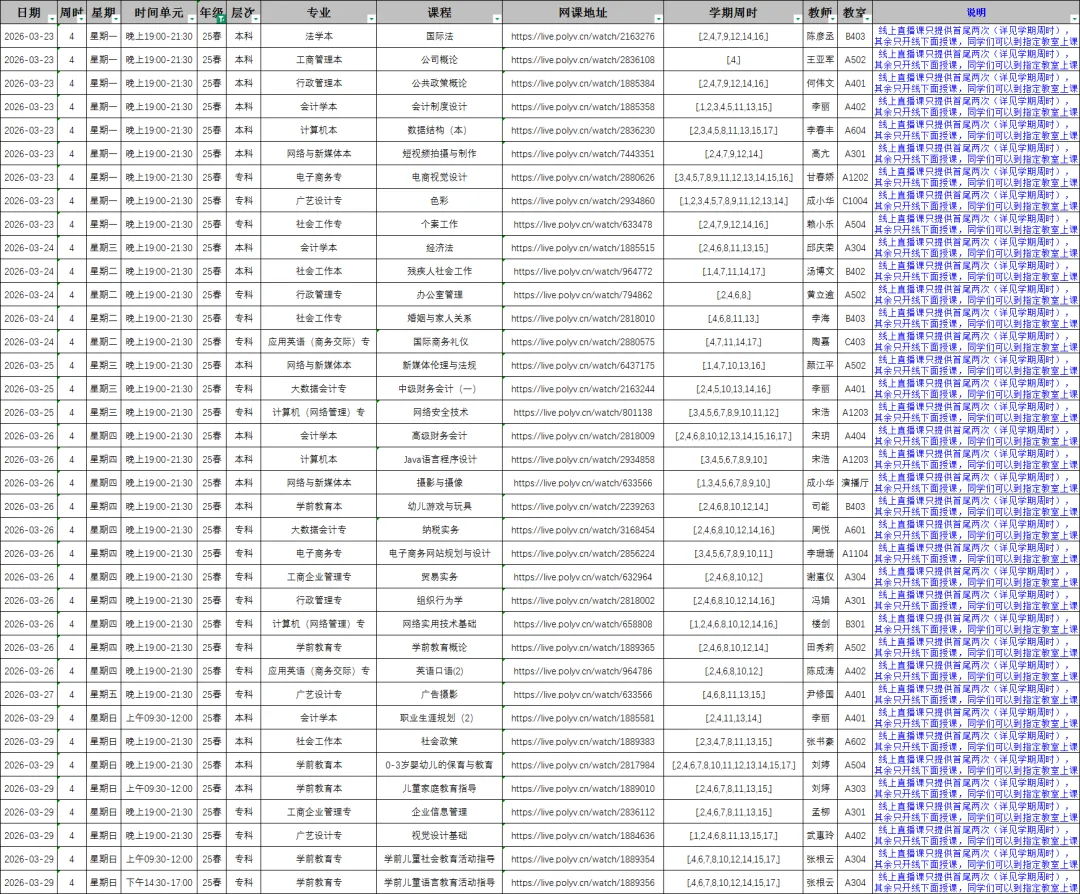The image size is (1080, 894).
Task: Select the course cell 幼儿游戏与玩具
Action: (439, 506)
